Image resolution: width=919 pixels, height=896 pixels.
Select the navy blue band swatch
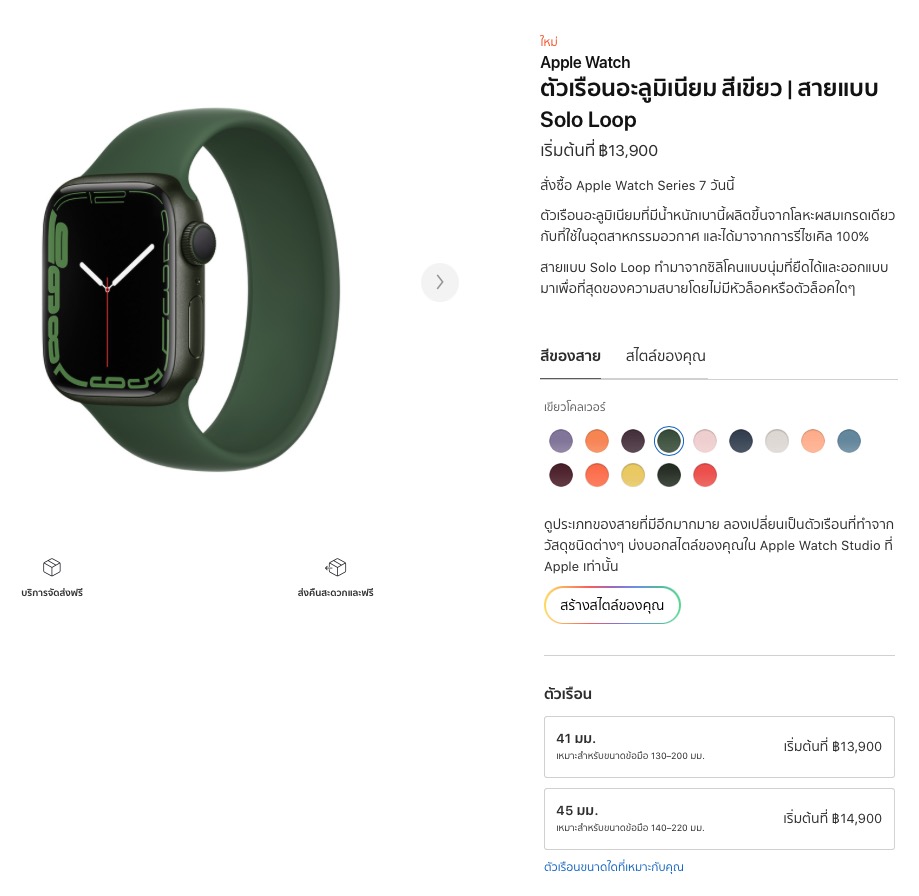tap(741, 441)
